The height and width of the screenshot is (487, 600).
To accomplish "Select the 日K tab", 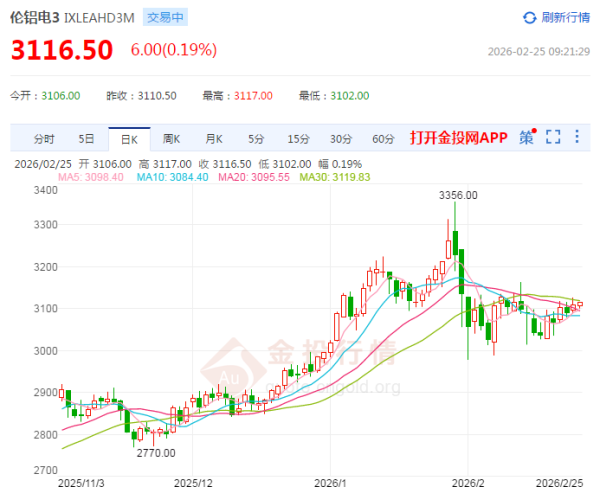I will point(129,139).
